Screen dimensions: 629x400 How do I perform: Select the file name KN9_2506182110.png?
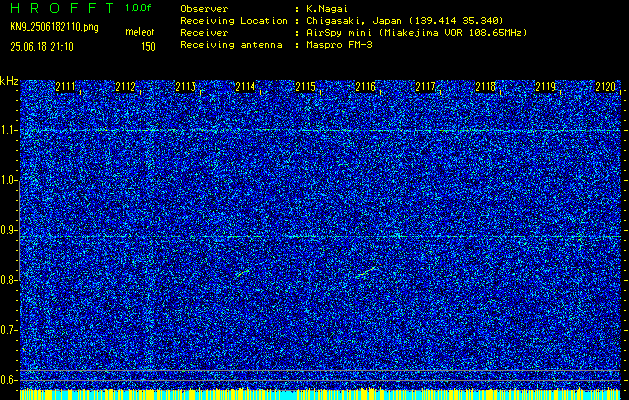[x=54, y=27]
